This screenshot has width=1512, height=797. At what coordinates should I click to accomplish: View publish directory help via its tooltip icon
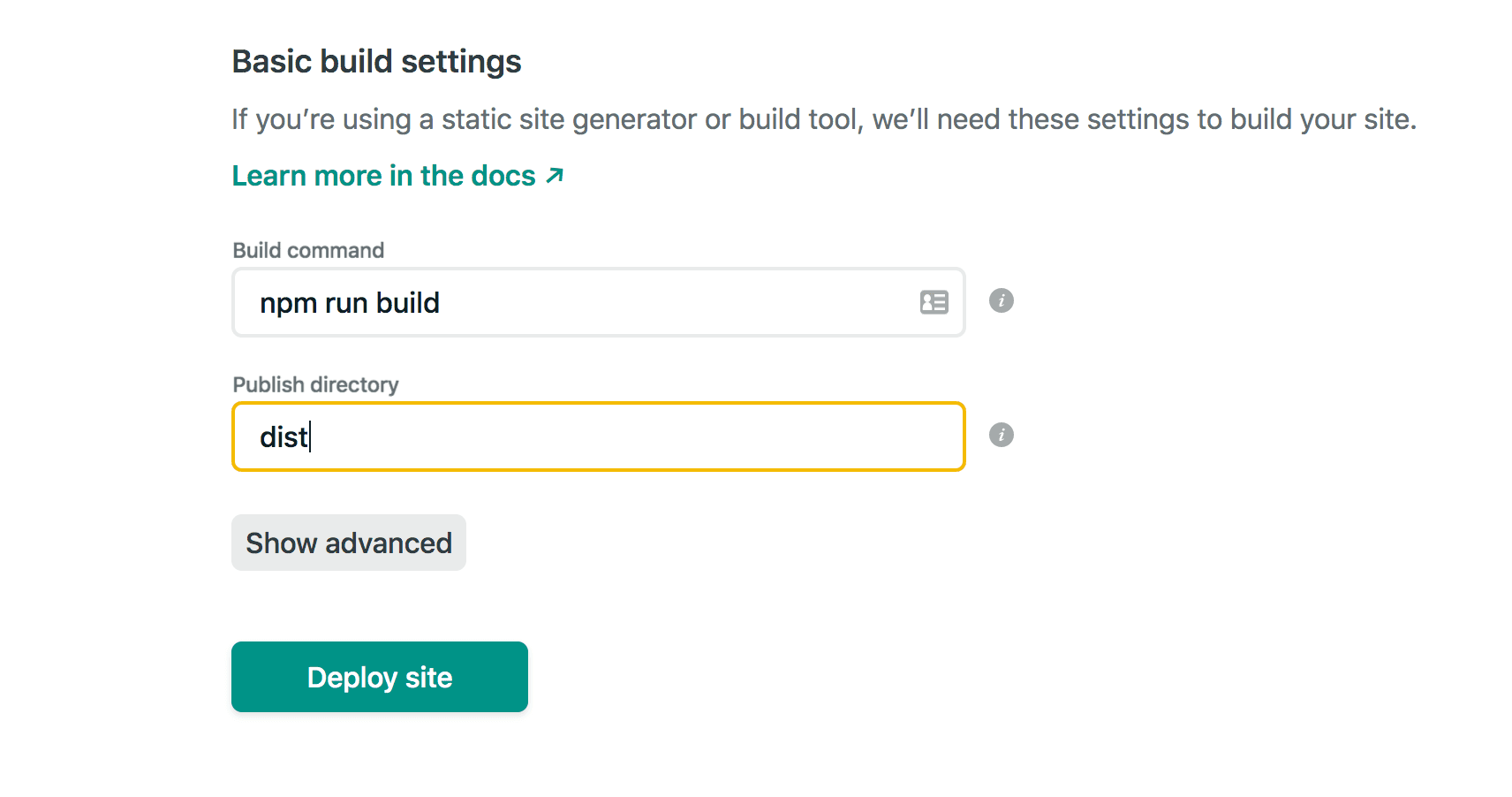[x=1001, y=435]
